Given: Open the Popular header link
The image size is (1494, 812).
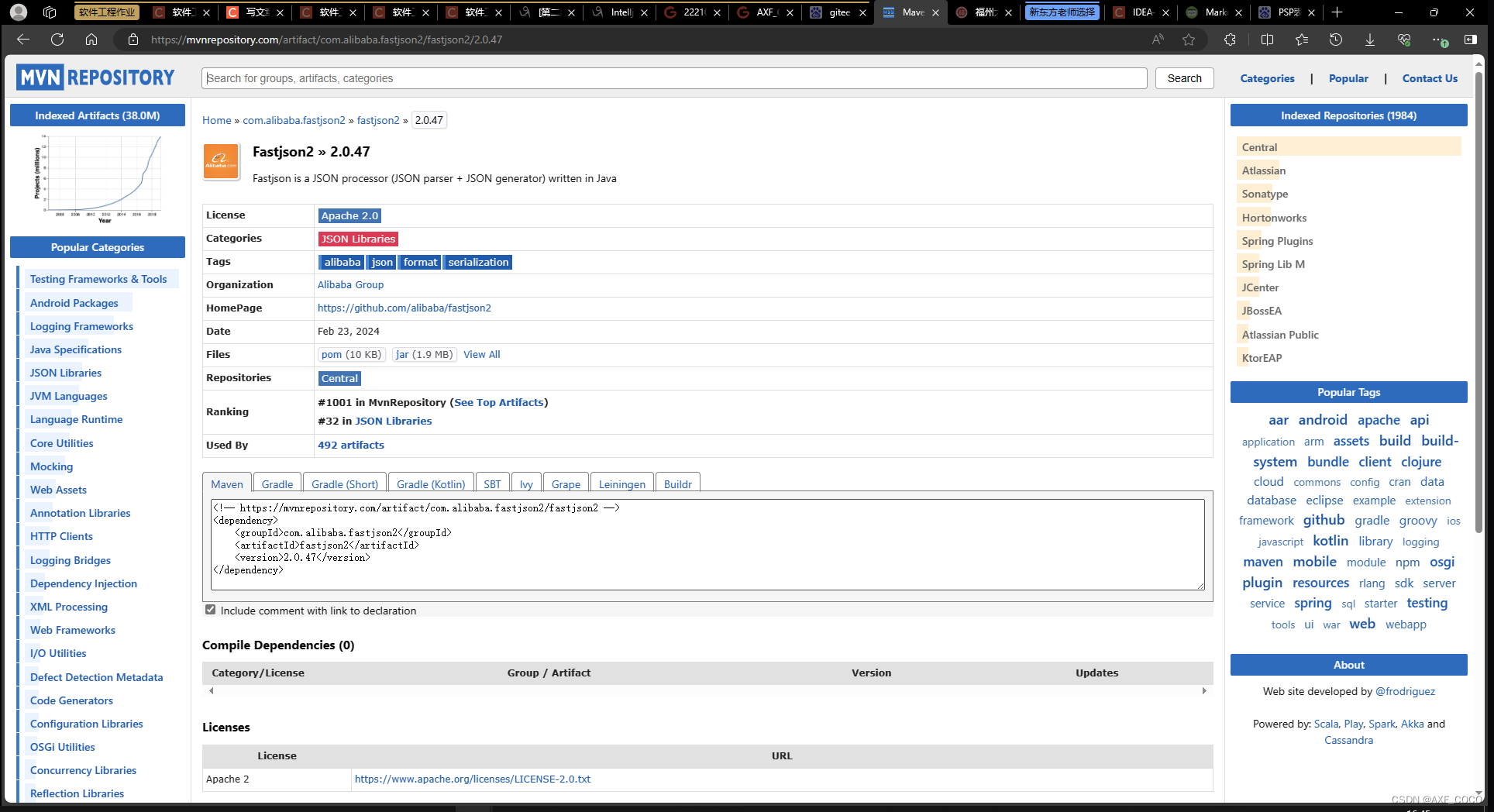Looking at the screenshot, I should (x=1348, y=78).
